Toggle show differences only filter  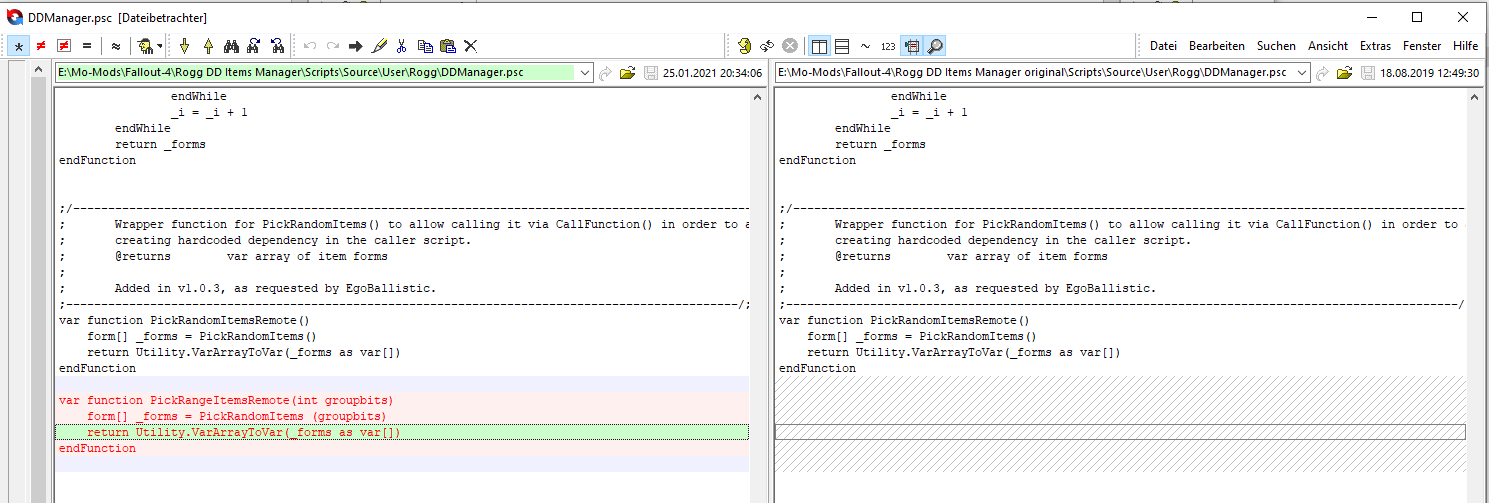(41, 46)
